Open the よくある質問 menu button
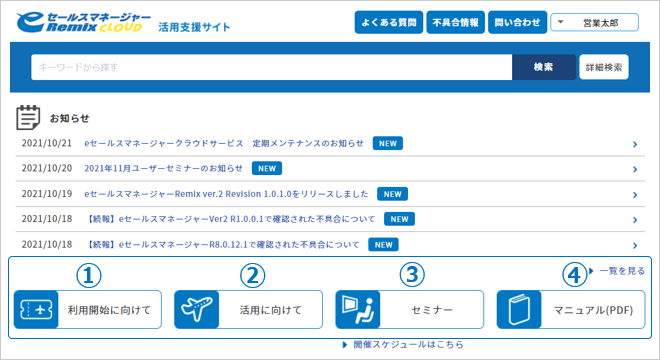This screenshot has height=360, width=660. 389,22
